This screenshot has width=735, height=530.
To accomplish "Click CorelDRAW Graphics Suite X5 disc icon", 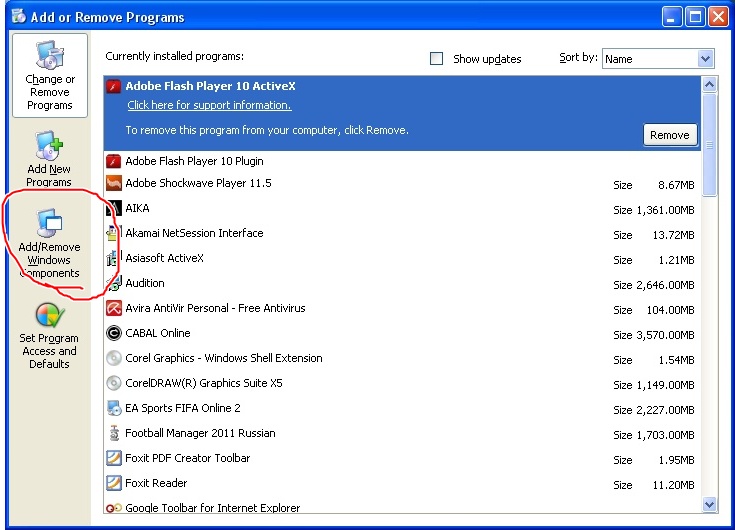I will 113,383.
